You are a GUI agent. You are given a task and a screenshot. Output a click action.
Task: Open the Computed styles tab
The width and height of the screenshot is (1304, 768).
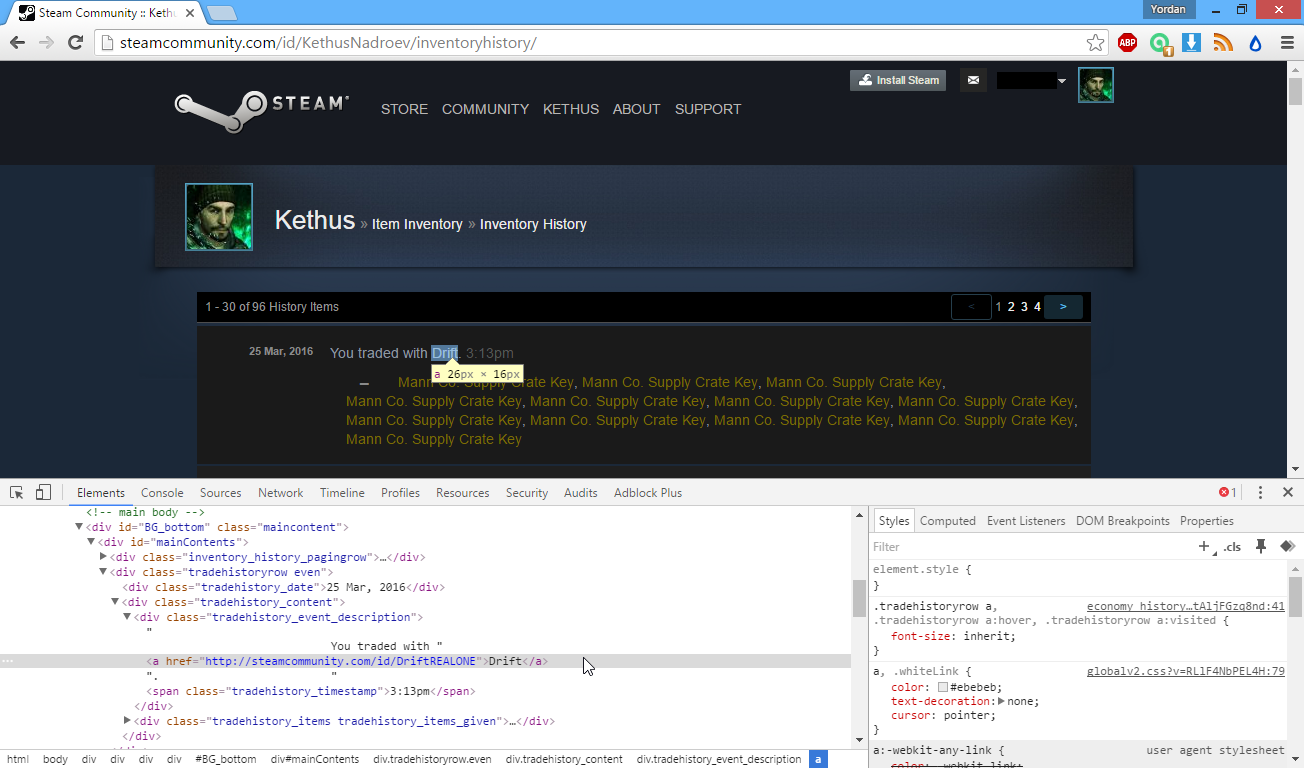947,521
